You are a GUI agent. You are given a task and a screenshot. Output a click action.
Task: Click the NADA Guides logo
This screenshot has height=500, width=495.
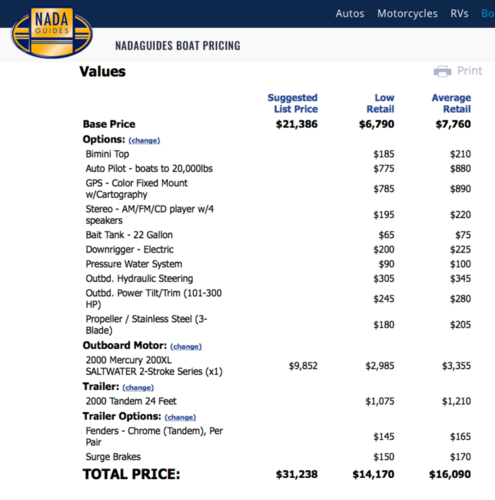click(52, 33)
